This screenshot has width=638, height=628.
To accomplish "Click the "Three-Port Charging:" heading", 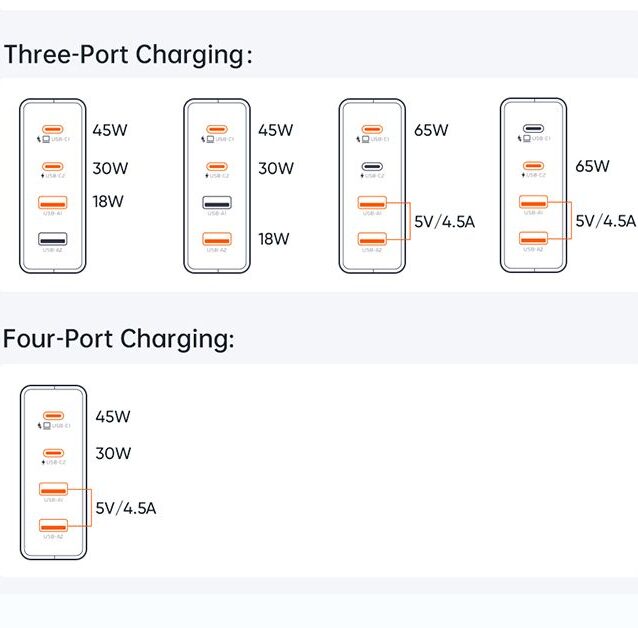I will (x=128, y=54).
